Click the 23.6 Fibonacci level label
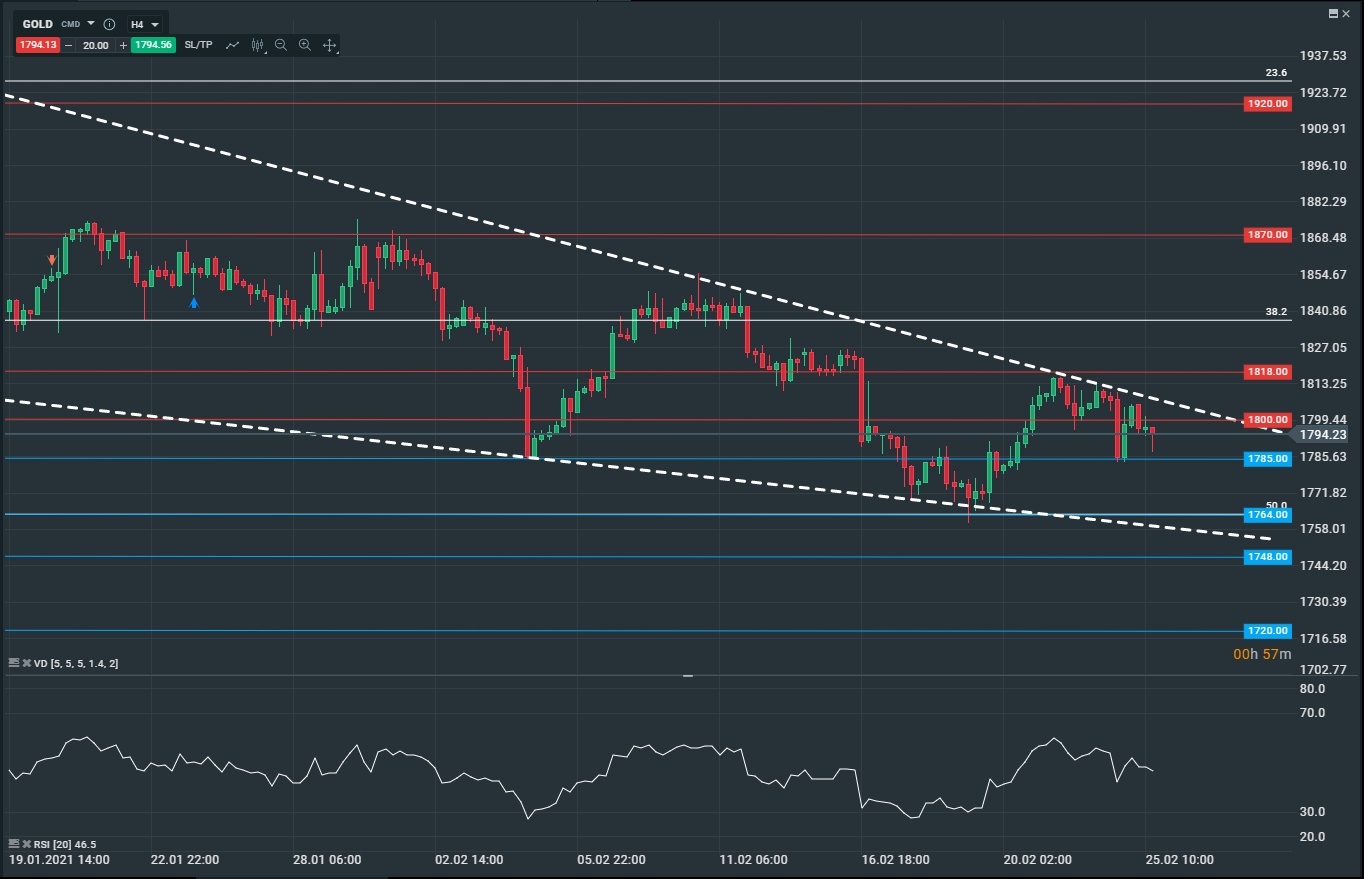This screenshot has width=1364, height=879. pos(1276,73)
